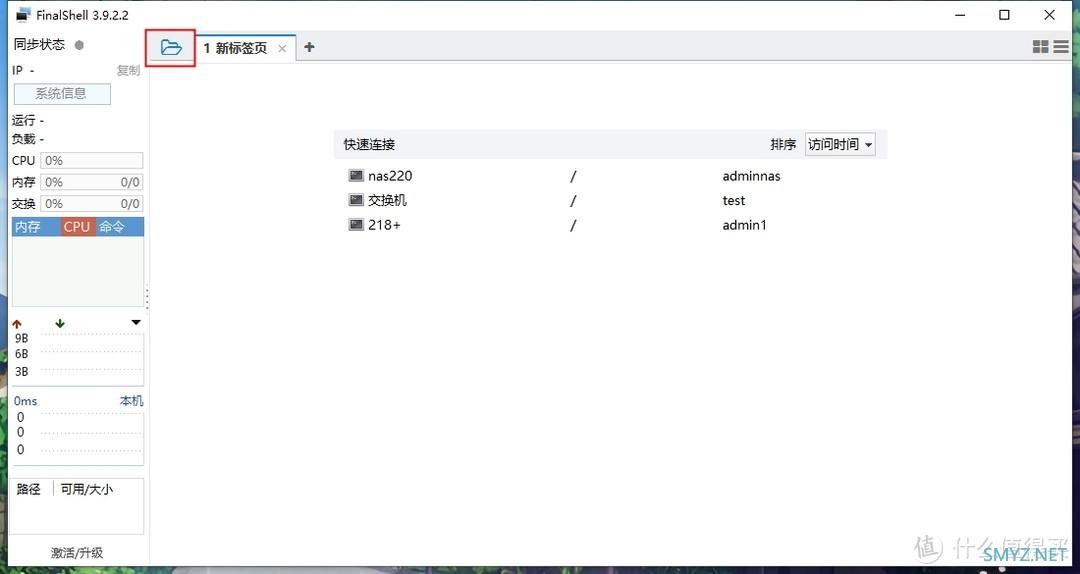Click terminal icon next to 218+
Viewport: 1080px width, 574px height.
click(x=355, y=224)
